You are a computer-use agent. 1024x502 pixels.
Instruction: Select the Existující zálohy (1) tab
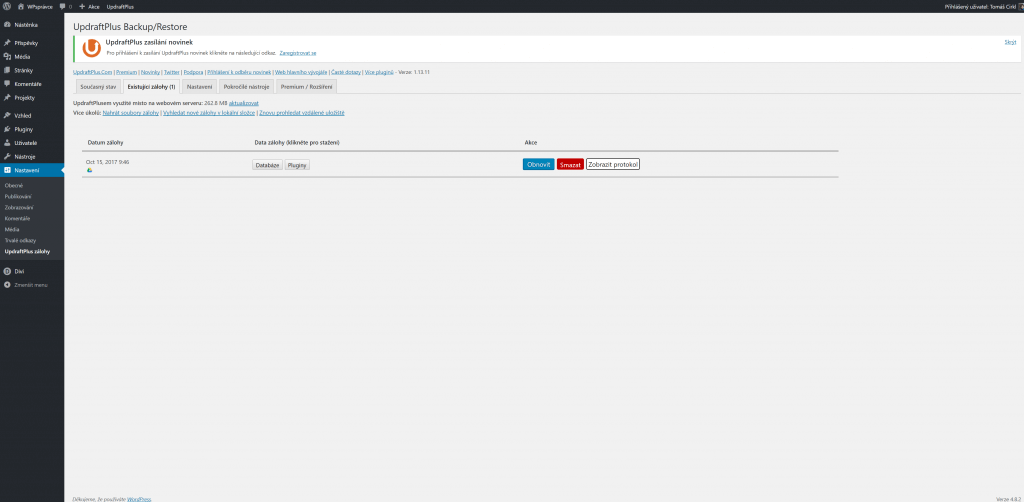point(152,87)
